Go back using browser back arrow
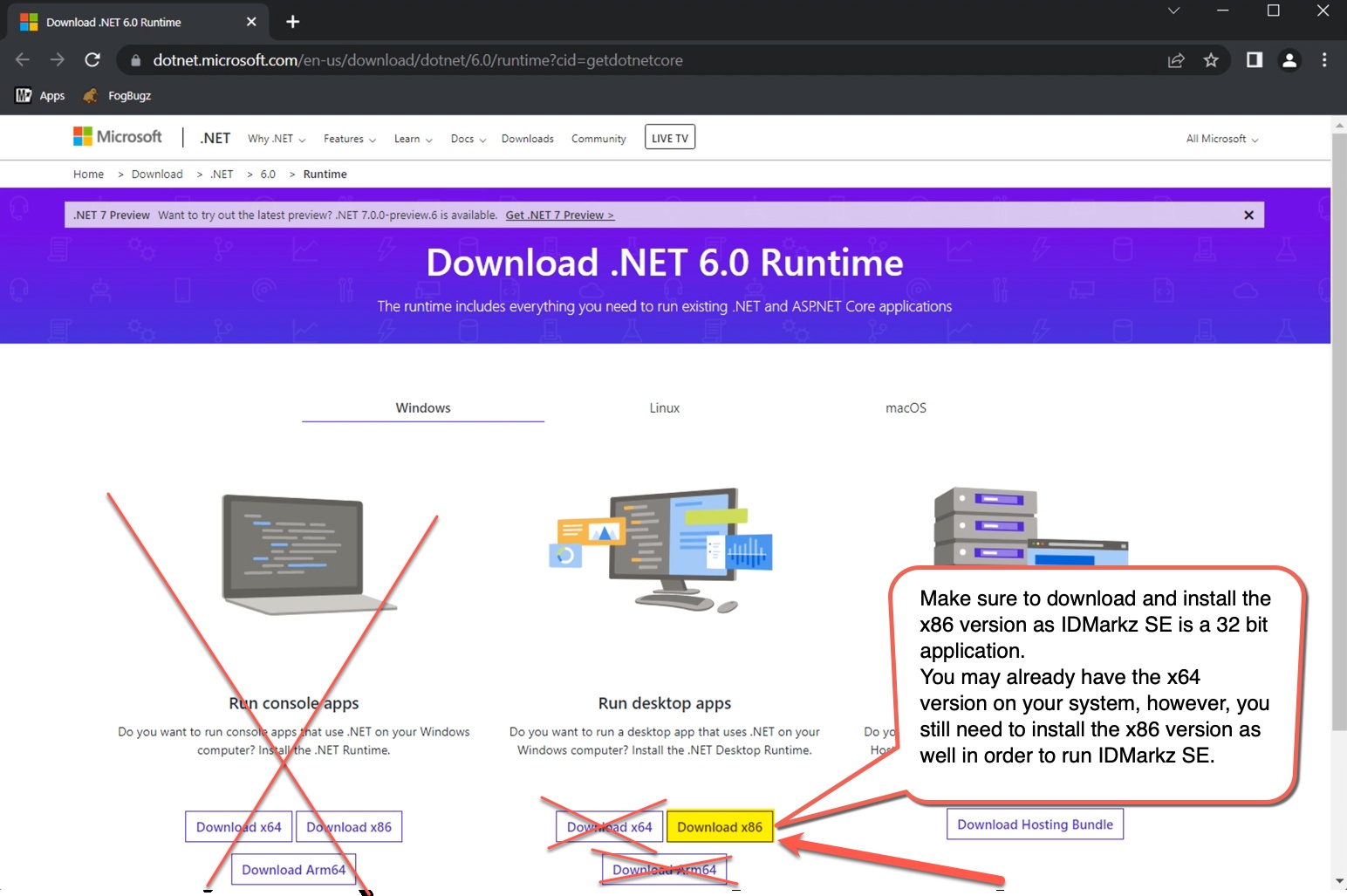 23,60
